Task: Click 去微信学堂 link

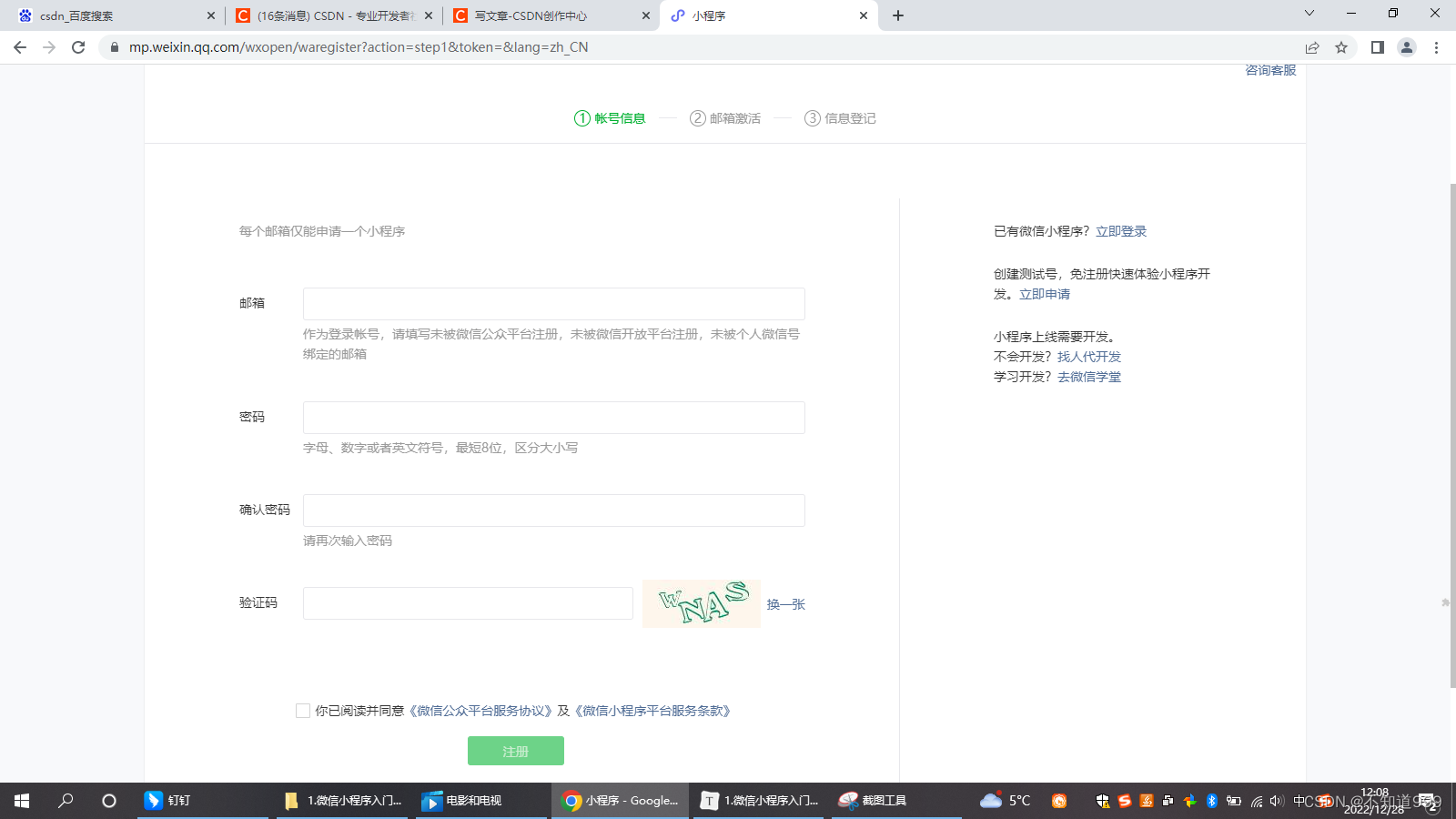Action: (x=1089, y=377)
